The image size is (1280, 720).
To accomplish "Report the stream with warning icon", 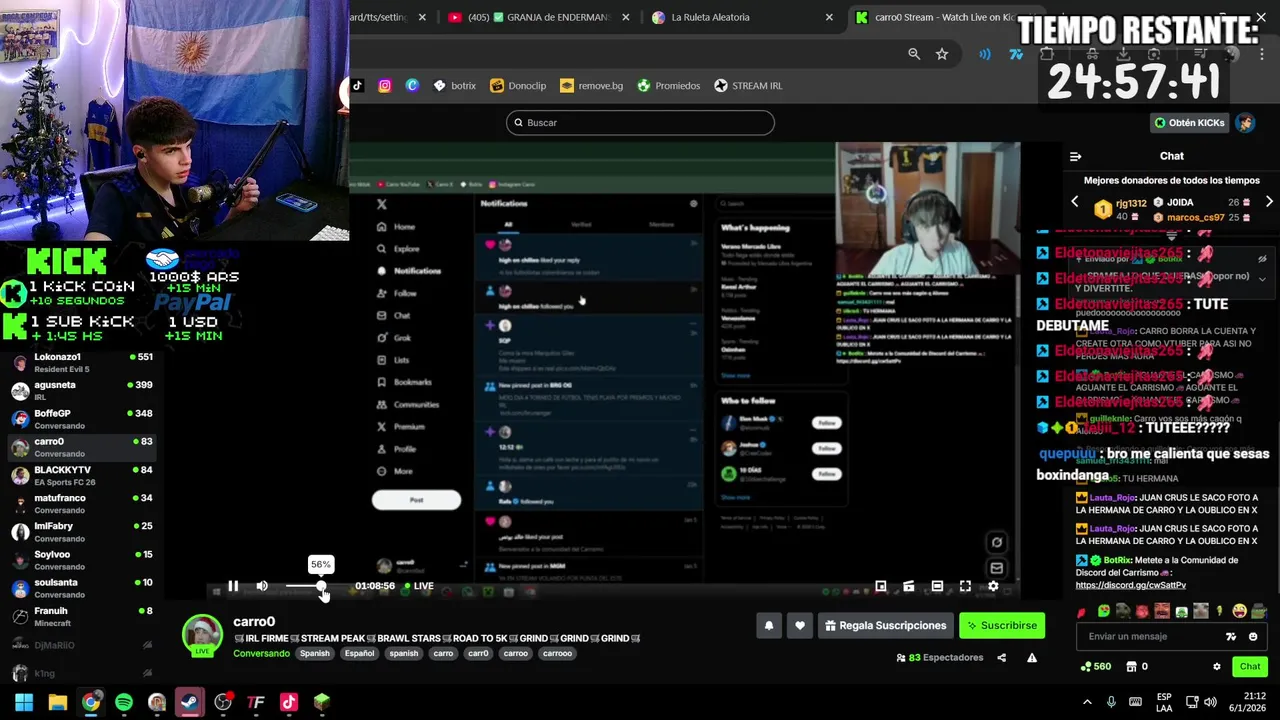I will coord(1032,658).
